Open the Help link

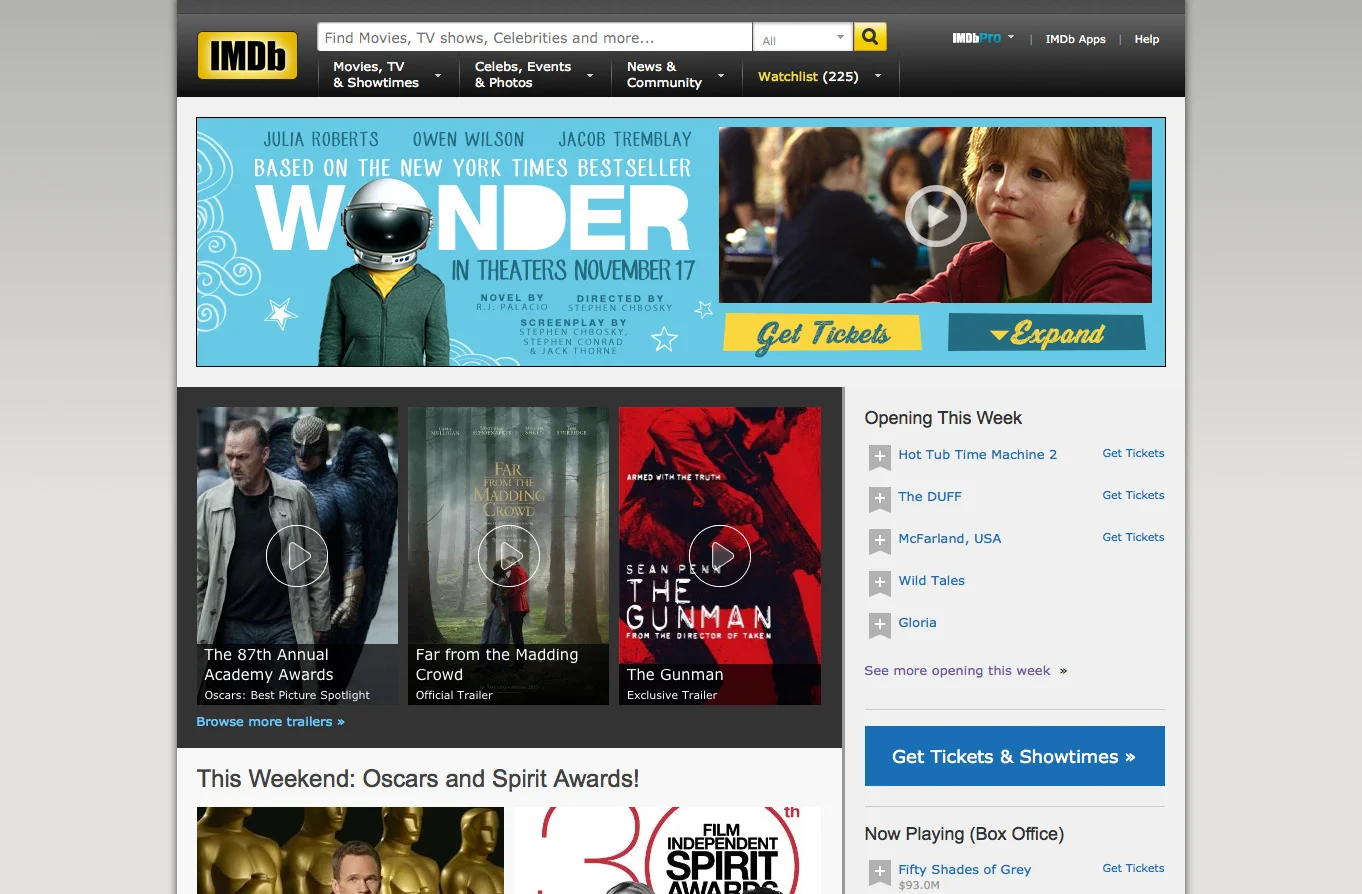coord(1147,39)
